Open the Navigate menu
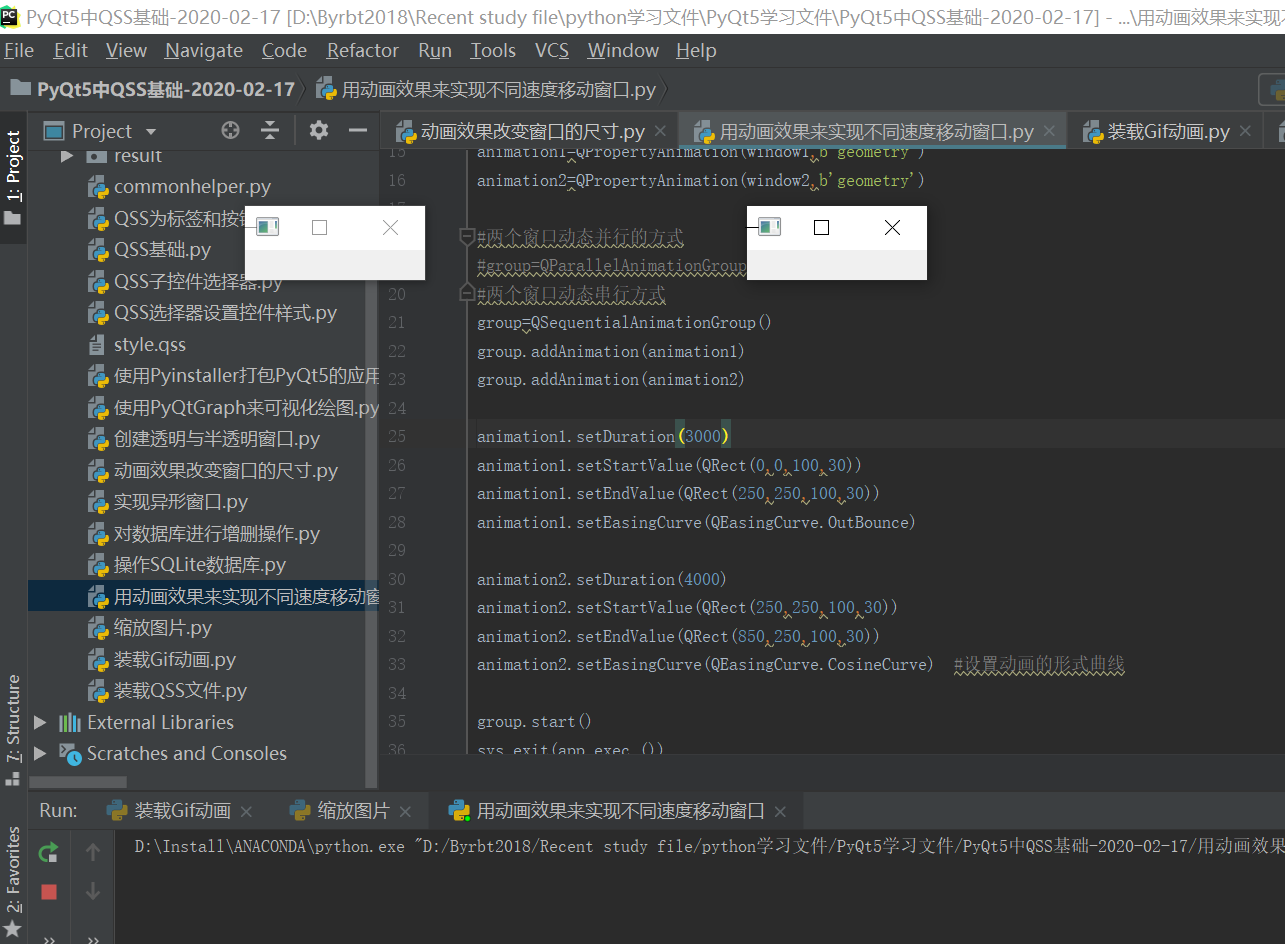 coord(204,50)
